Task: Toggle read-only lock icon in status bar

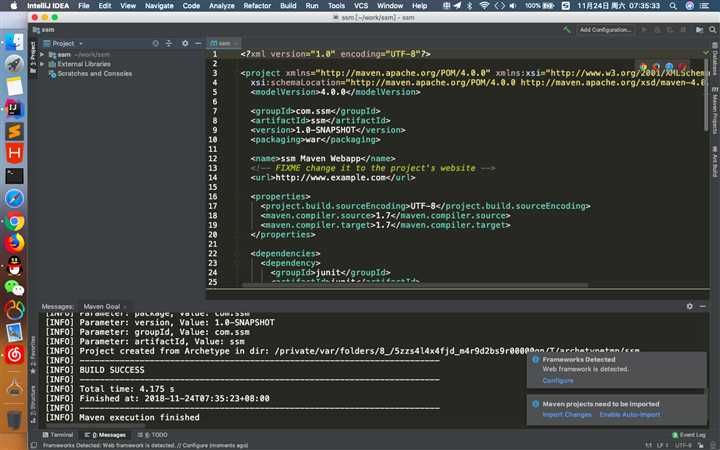Action: point(701,445)
